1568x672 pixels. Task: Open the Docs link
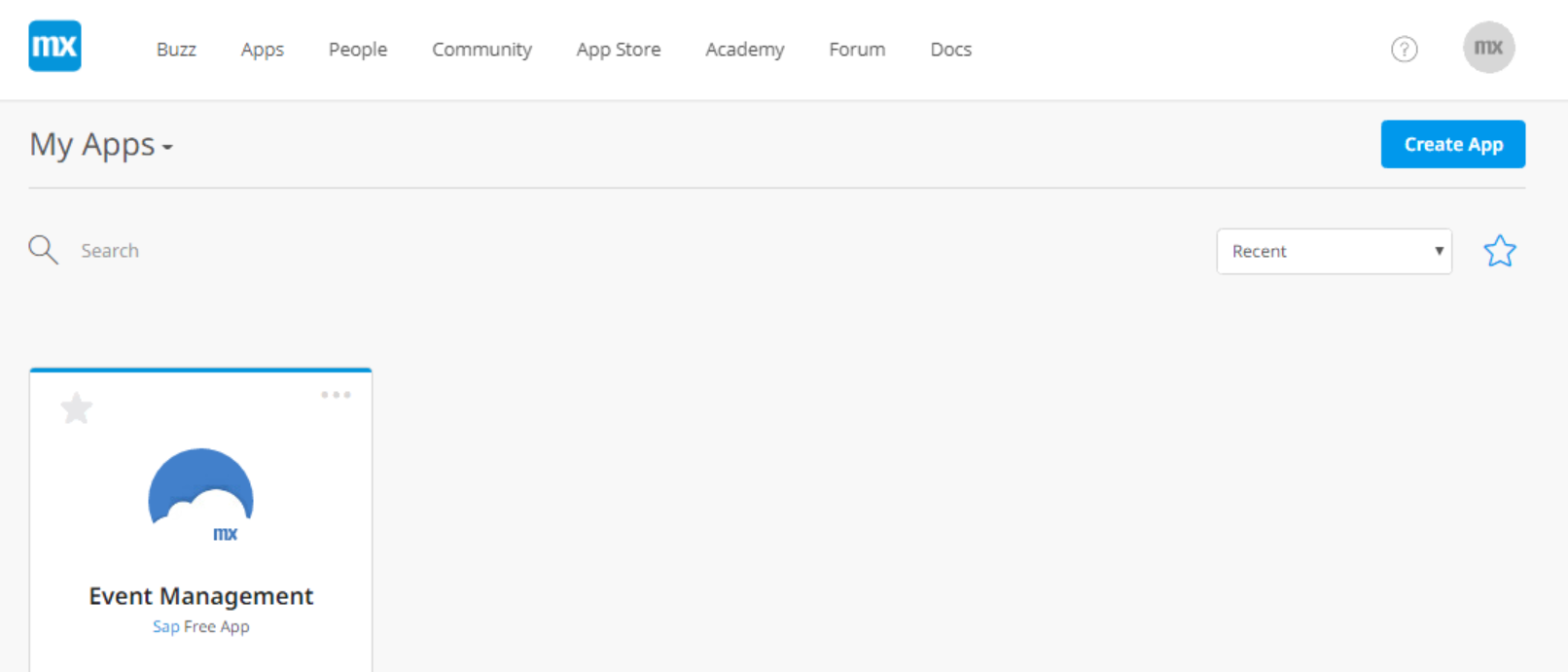(951, 50)
